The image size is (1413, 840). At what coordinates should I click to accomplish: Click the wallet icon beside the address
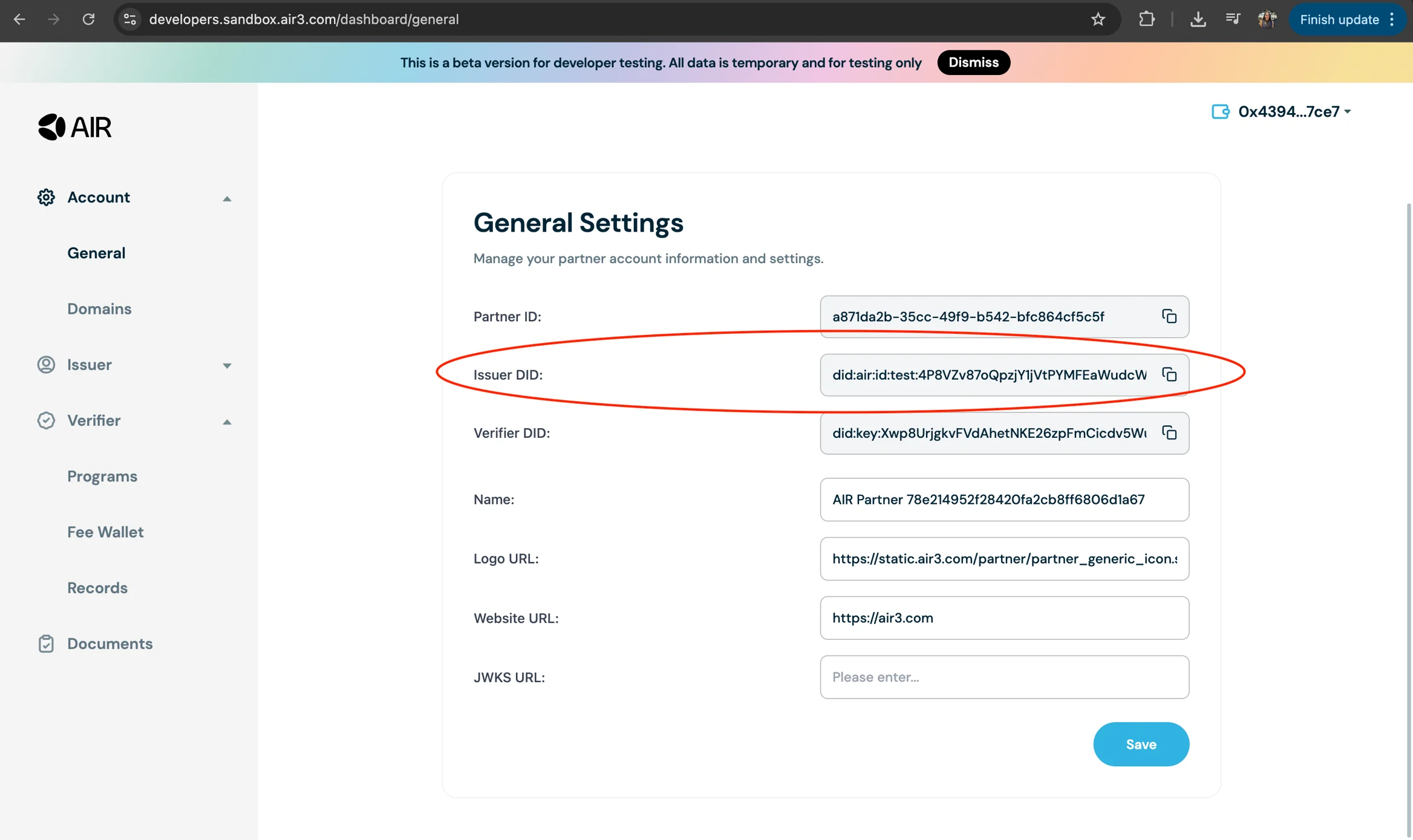tap(1220, 112)
